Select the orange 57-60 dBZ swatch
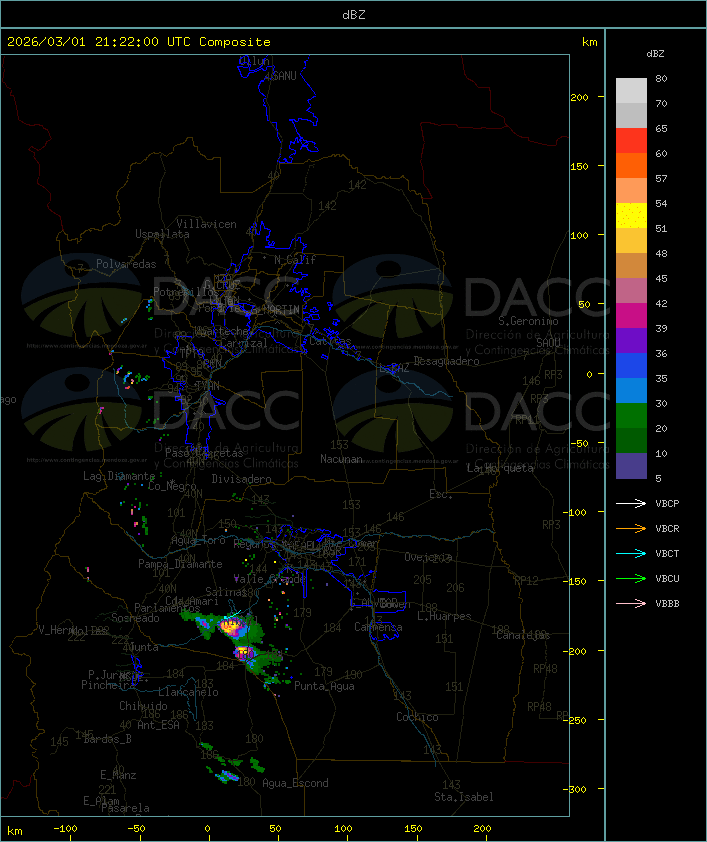This screenshot has width=707, height=842. tap(631, 165)
